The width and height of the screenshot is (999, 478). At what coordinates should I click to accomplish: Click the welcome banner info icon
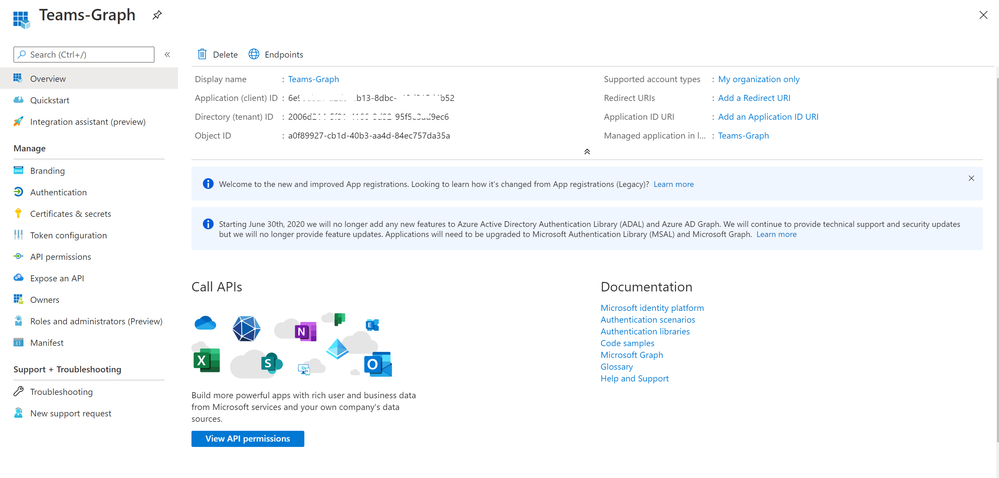click(208, 184)
